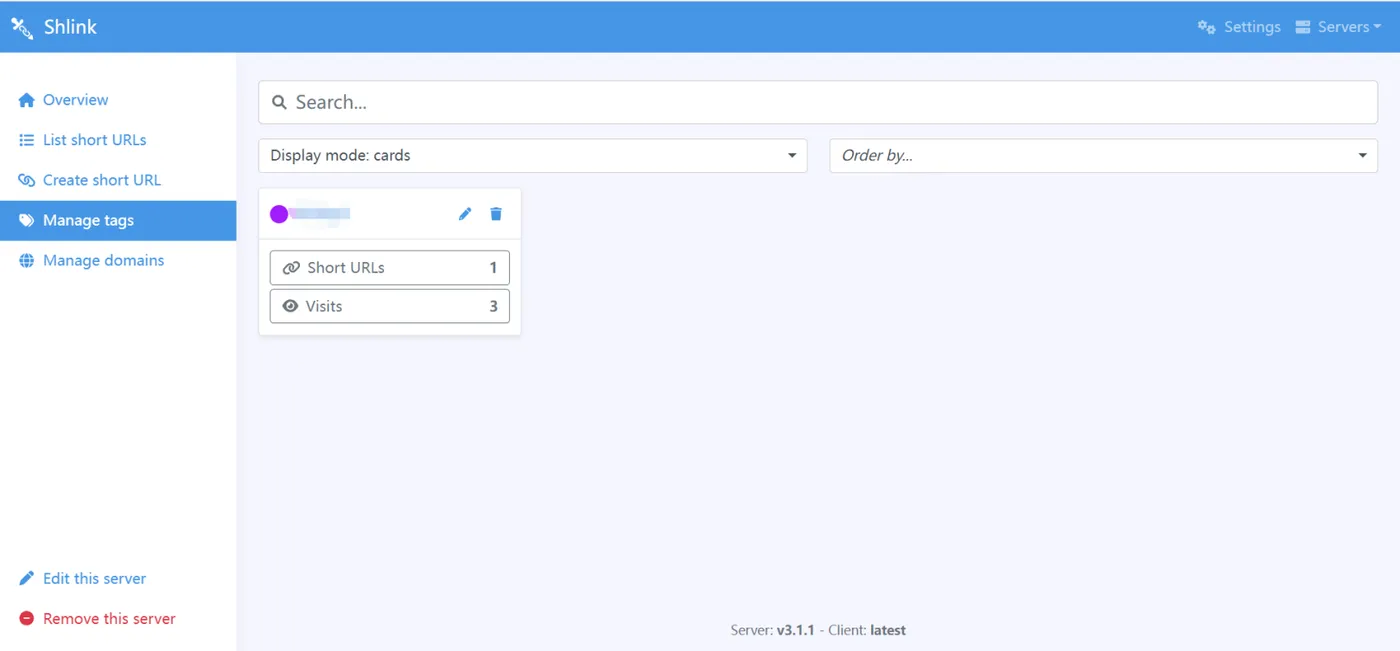Click the list icon beside List short URLs
The height and width of the screenshot is (651, 1400).
27,140
